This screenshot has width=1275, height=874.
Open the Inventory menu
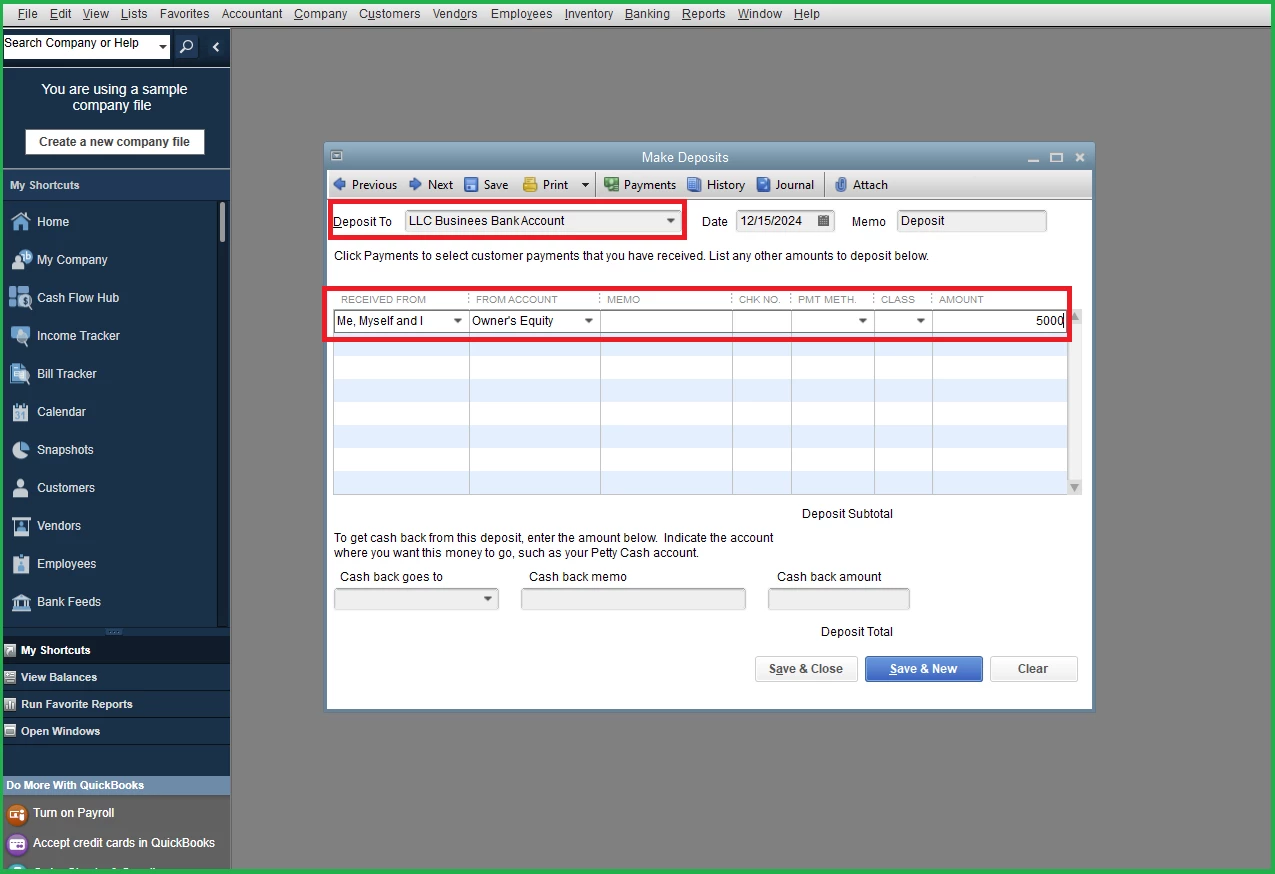point(589,14)
